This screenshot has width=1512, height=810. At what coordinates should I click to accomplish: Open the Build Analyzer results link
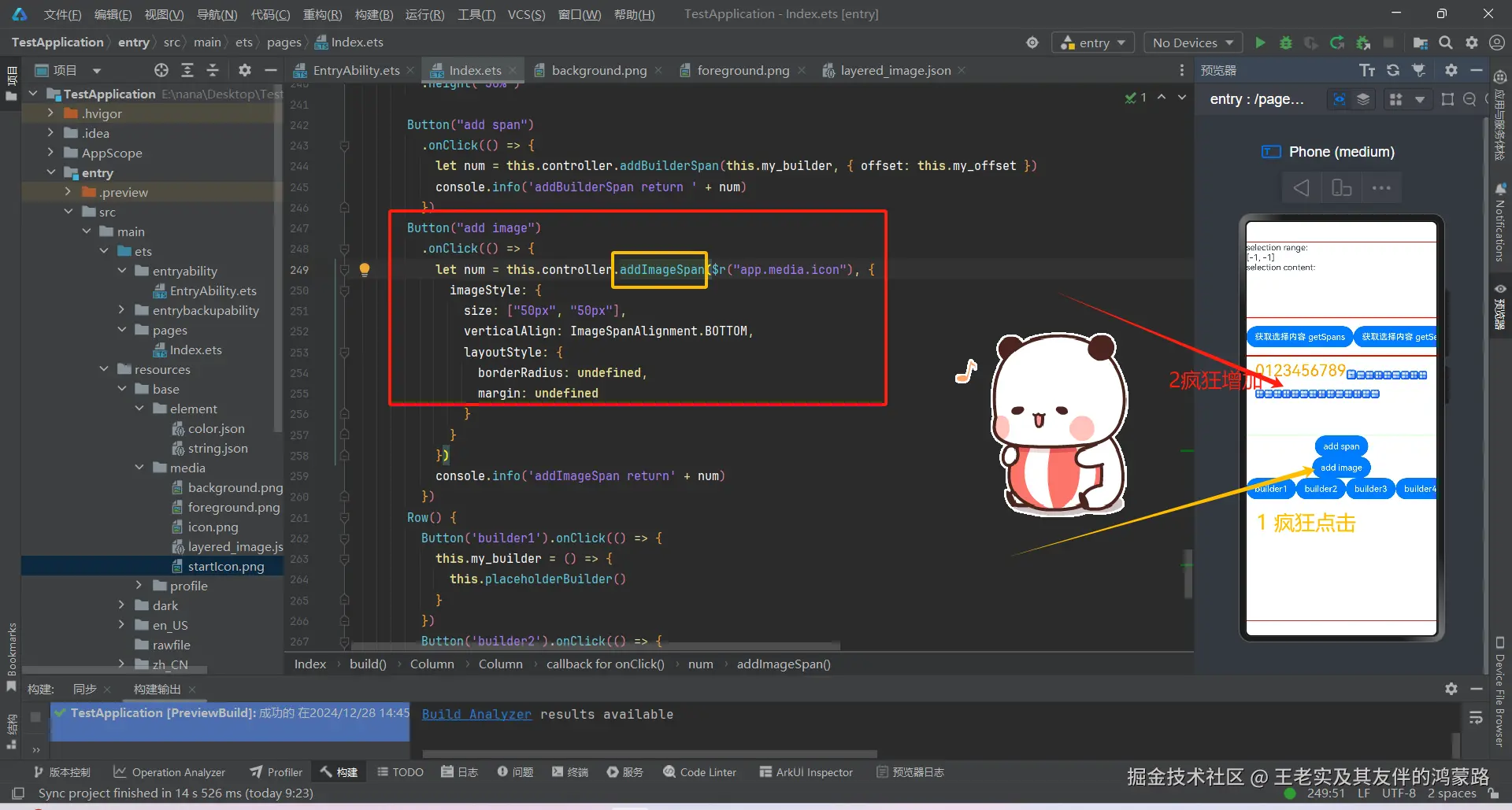tap(476, 714)
